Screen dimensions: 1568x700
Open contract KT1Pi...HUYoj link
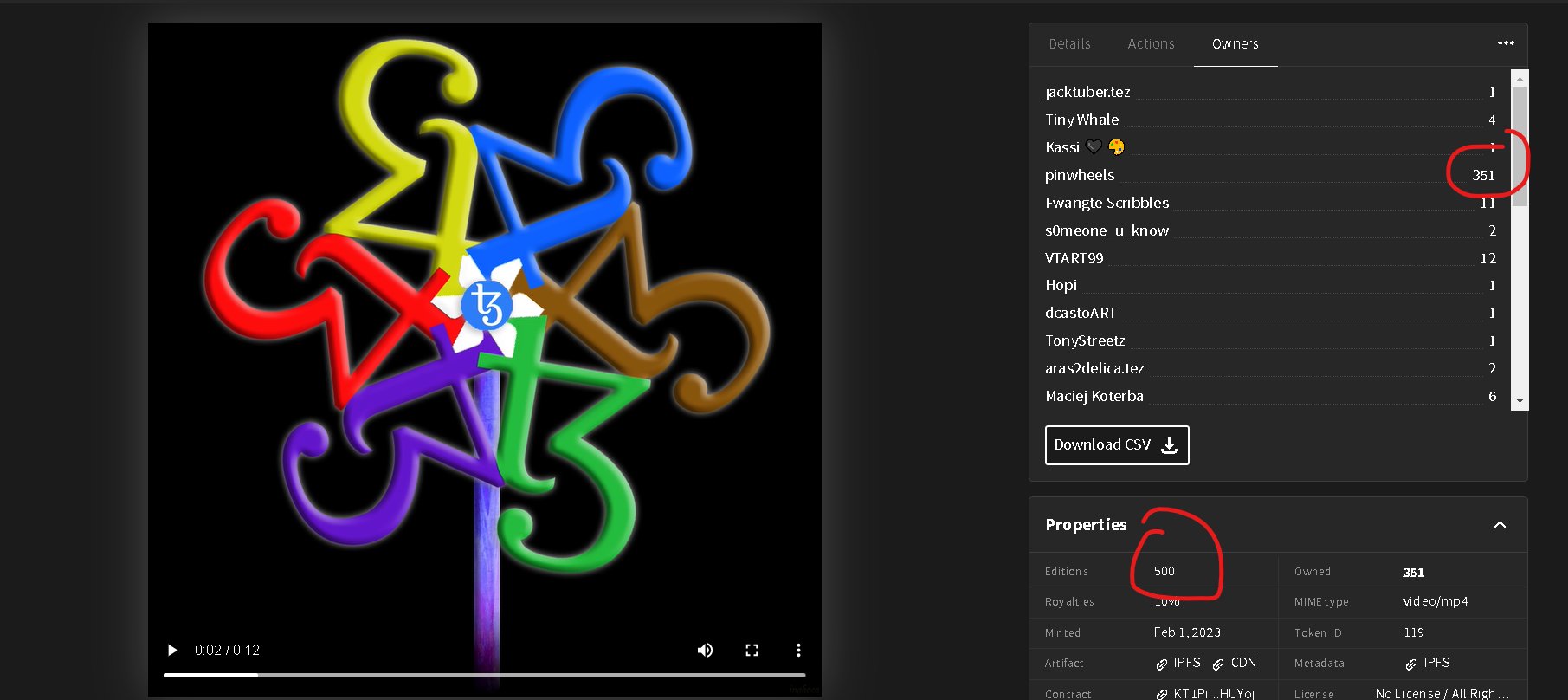point(1205,694)
